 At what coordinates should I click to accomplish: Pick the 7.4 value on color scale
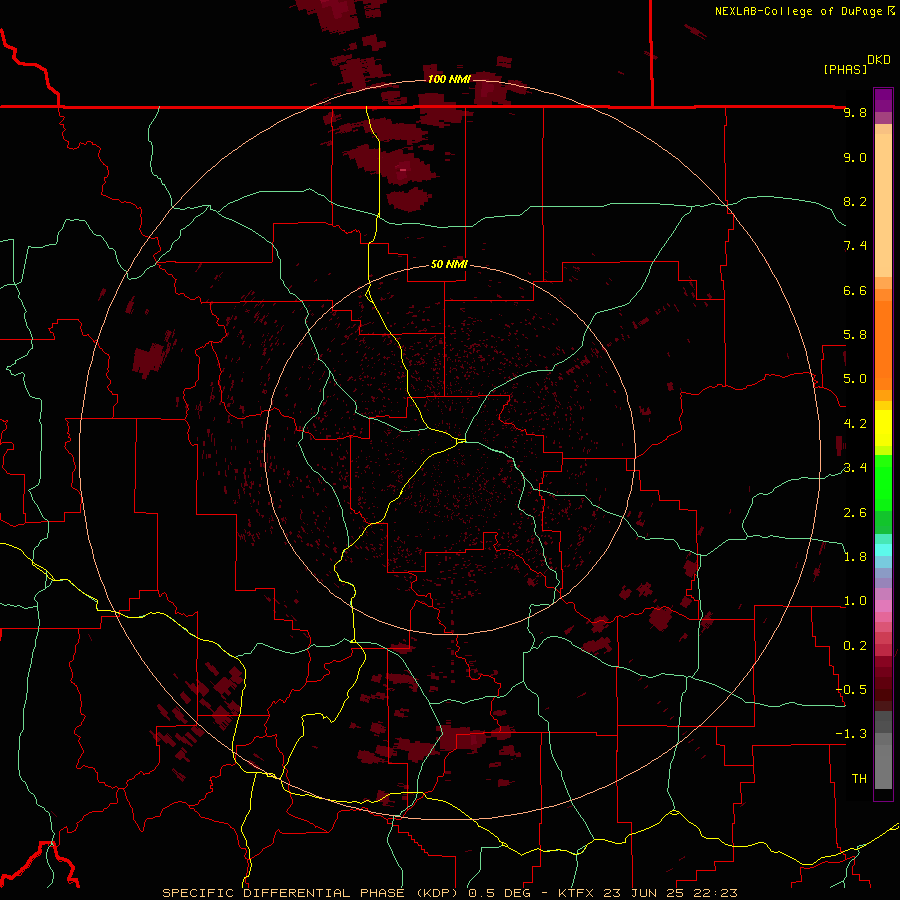coord(855,246)
